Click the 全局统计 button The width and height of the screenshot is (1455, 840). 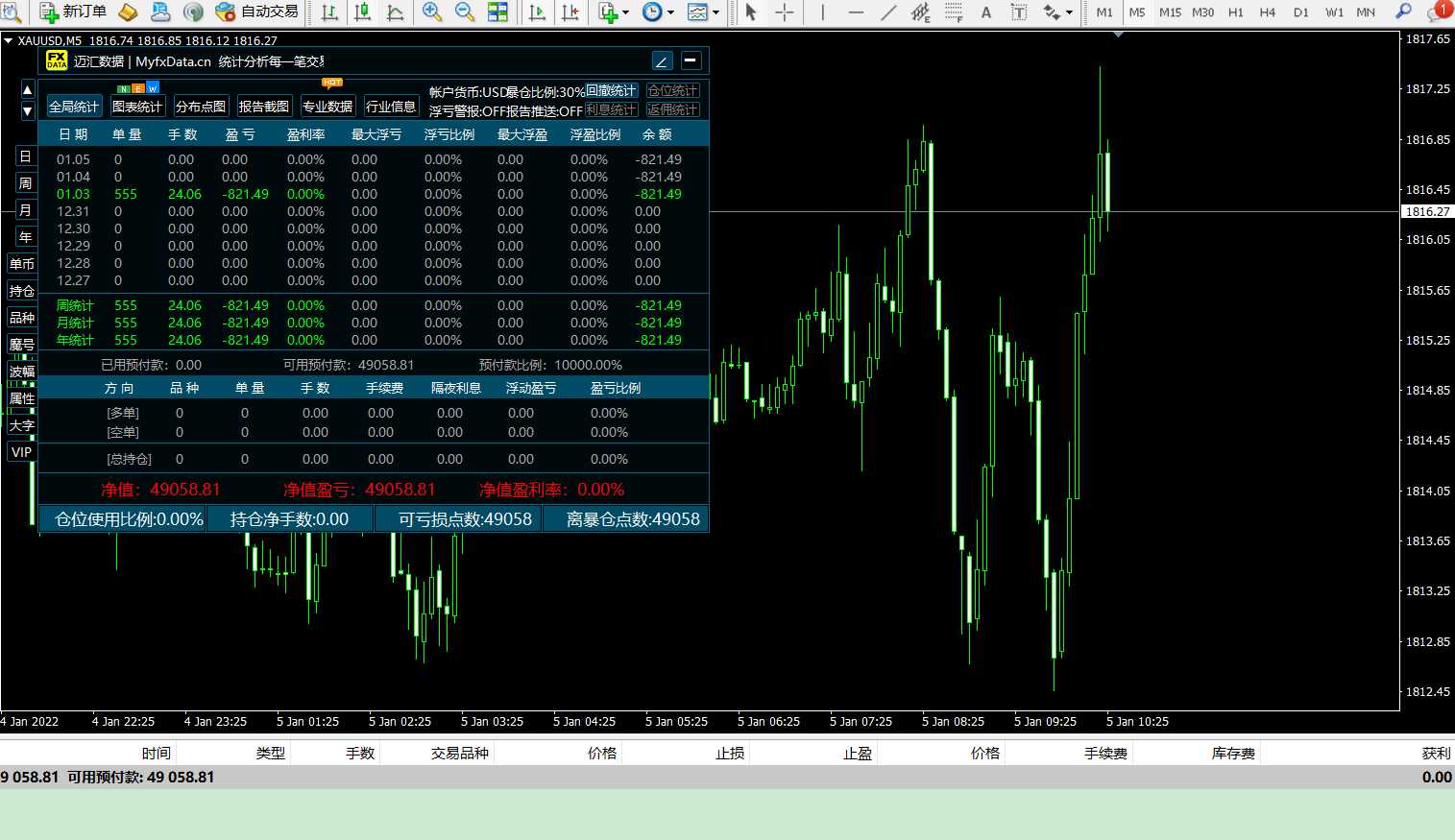pyautogui.click(x=74, y=107)
